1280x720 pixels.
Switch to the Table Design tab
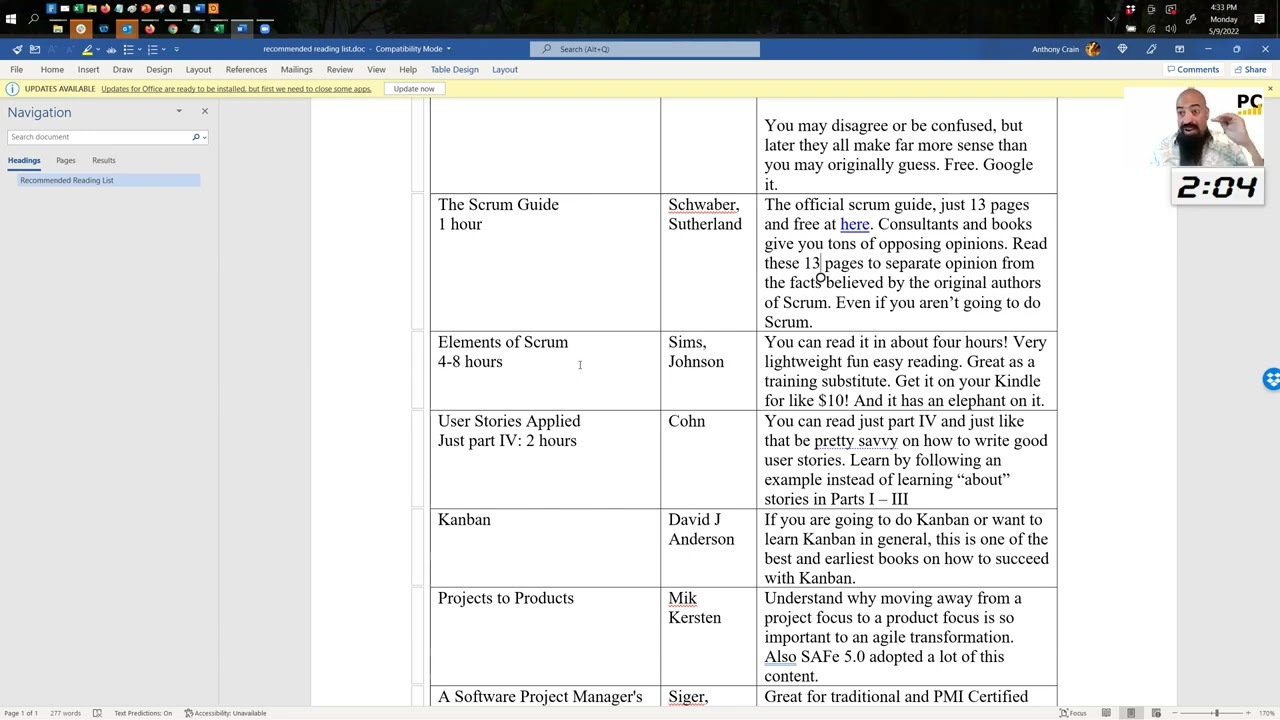coord(454,69)
